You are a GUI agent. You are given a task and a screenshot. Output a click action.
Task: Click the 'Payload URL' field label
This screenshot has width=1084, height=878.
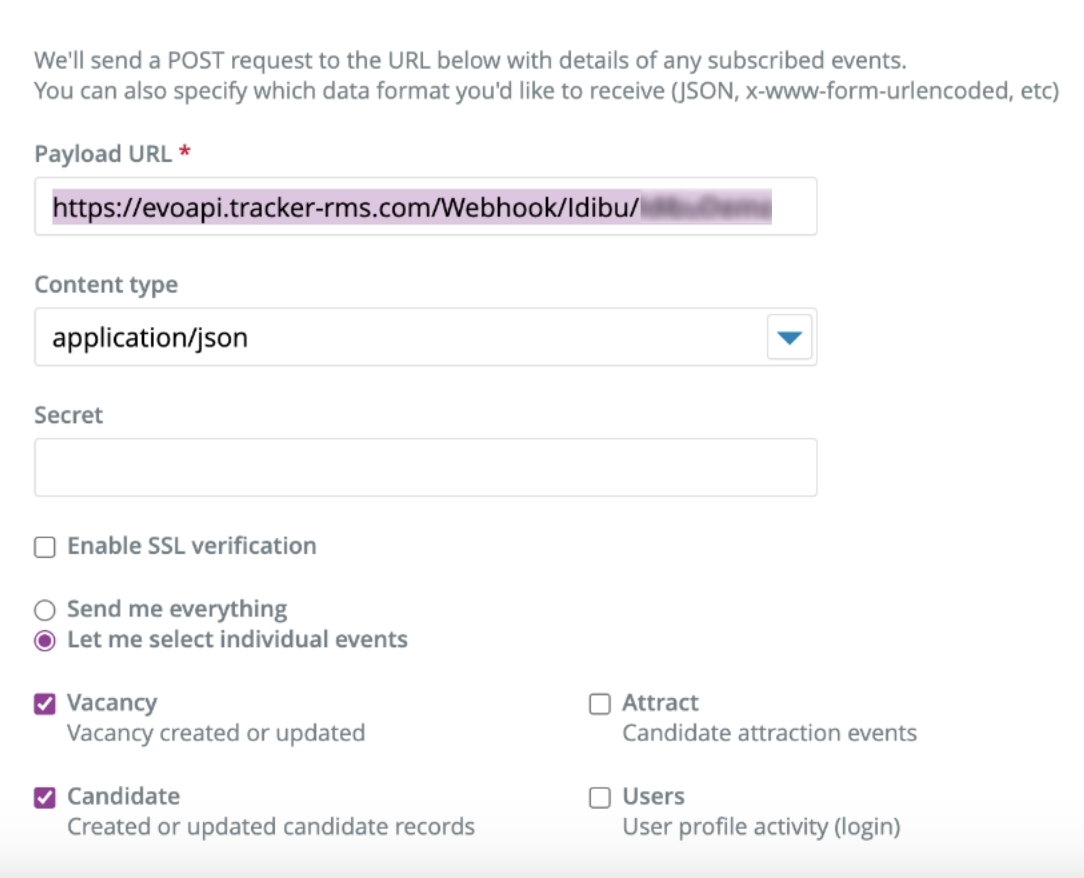(x=105, y=154)
